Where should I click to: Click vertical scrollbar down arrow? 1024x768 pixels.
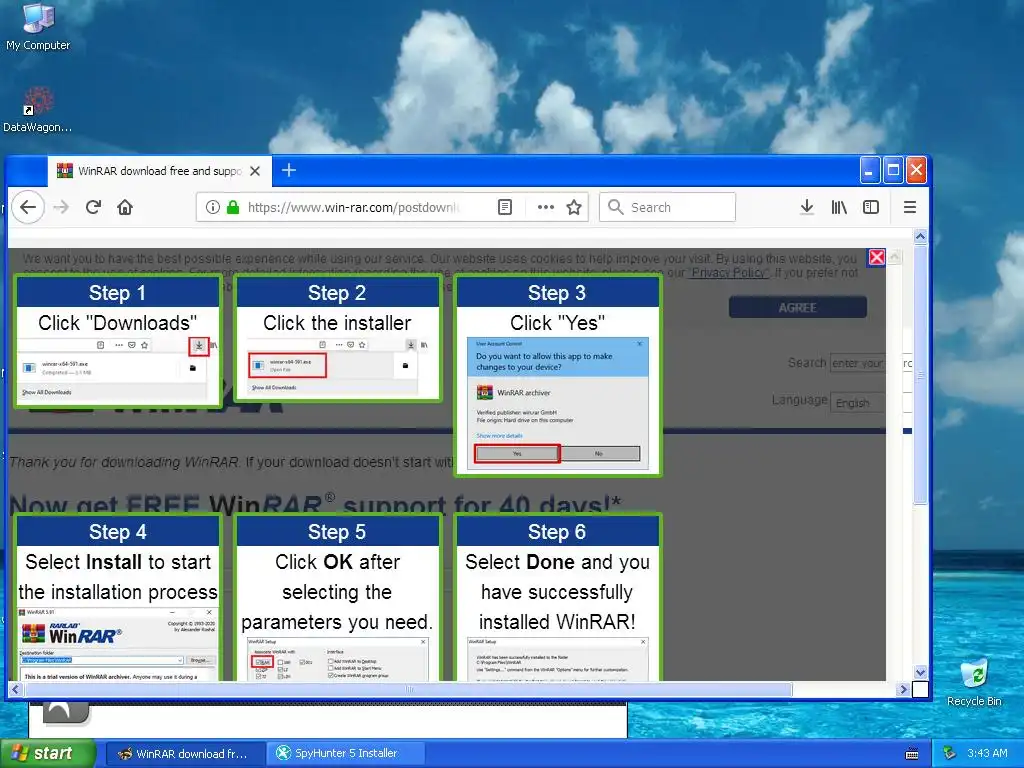[x=920, y=673]
